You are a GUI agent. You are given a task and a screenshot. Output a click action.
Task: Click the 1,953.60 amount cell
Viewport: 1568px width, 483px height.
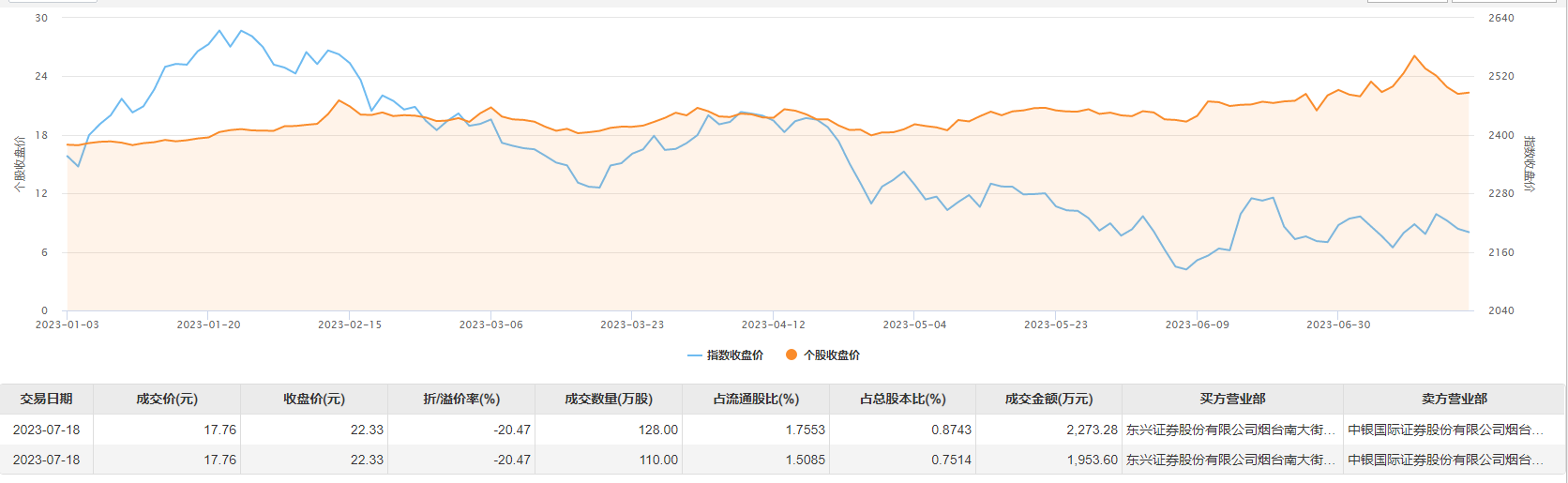click(x=1092, y=460)
